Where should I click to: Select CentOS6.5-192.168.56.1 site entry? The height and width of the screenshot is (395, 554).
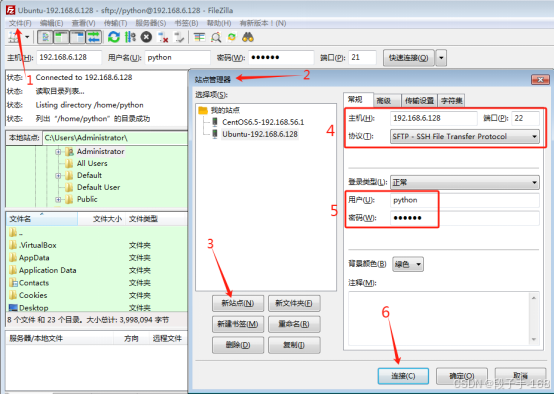(x=263, y=122)
